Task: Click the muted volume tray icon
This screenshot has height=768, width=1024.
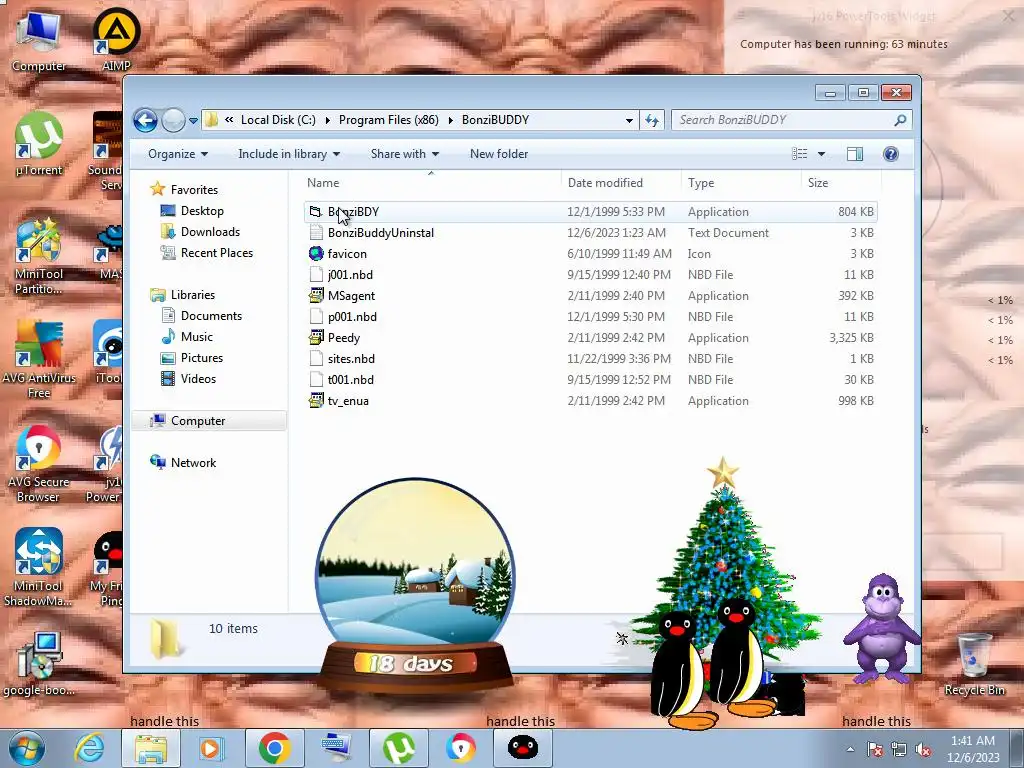Action: (923, 750)
